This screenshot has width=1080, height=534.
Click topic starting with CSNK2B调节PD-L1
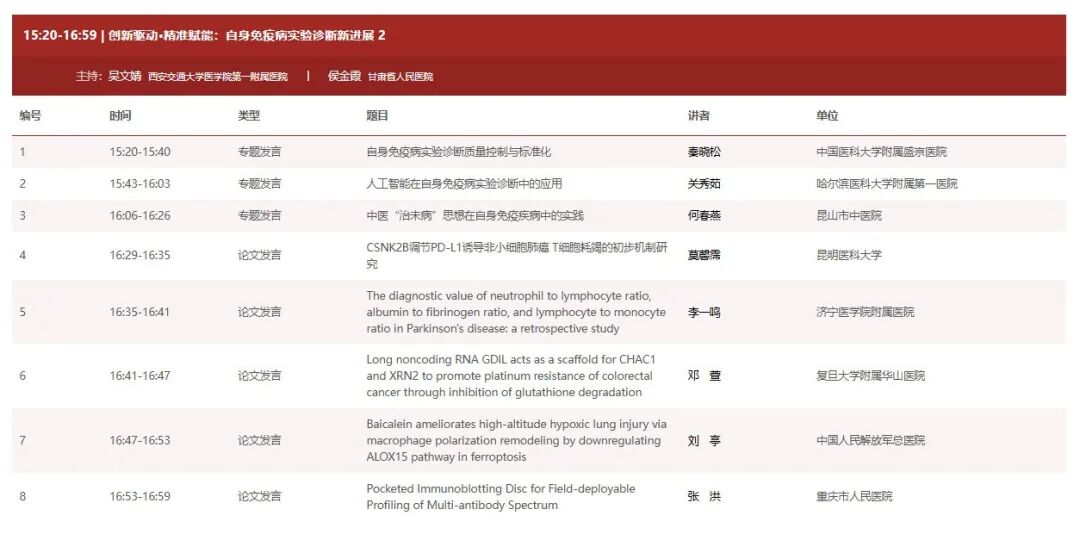(x=517, y=255)
